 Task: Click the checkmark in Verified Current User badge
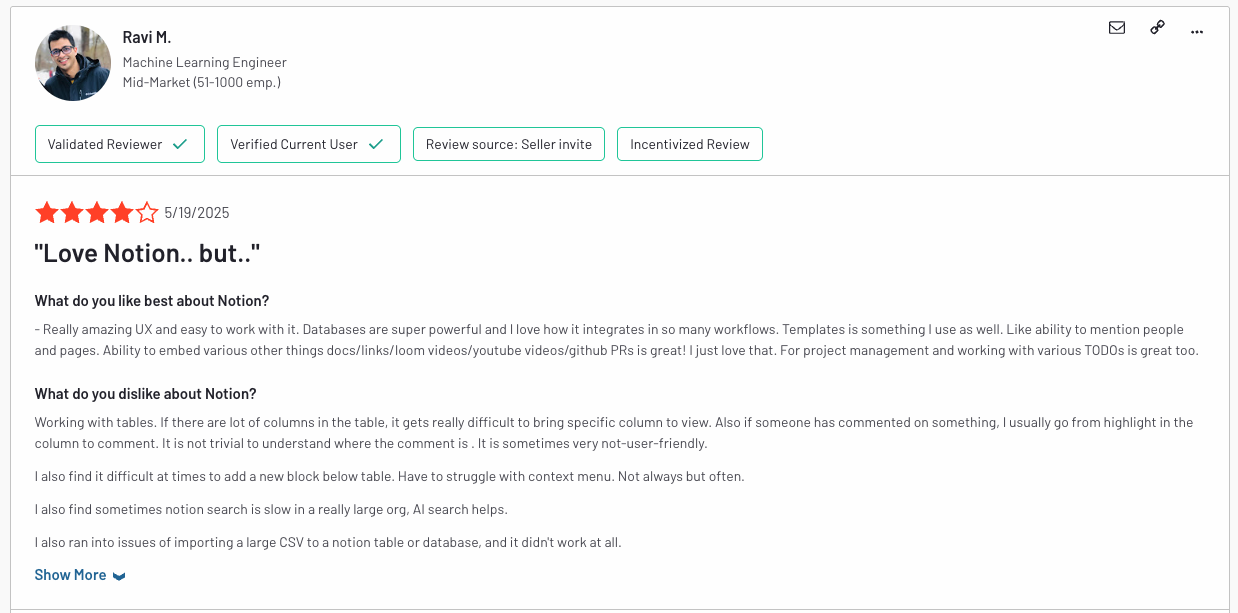[376, 144]
